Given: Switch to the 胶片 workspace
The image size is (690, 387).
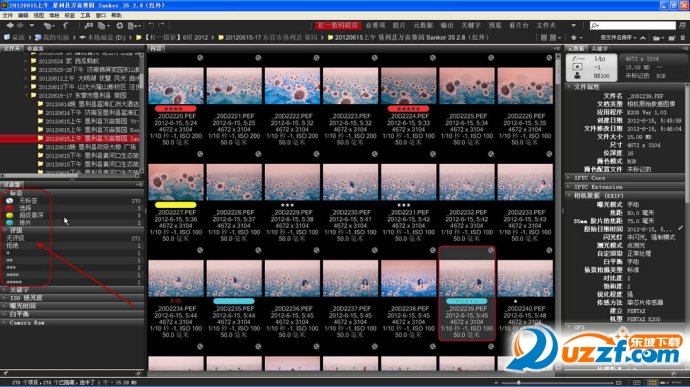Looking at the screenshot, I should 399,26.
